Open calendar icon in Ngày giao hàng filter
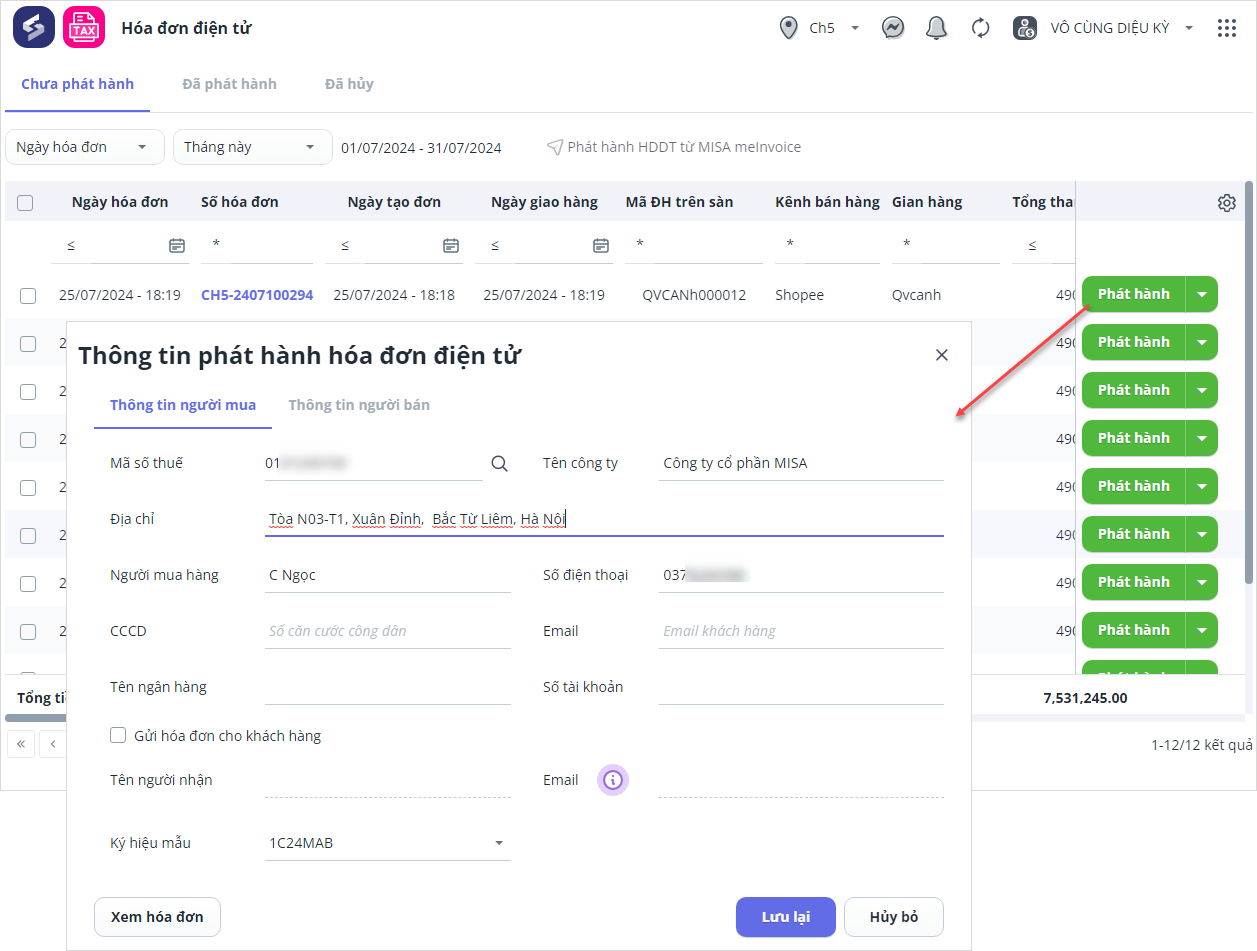 (601, 245)
